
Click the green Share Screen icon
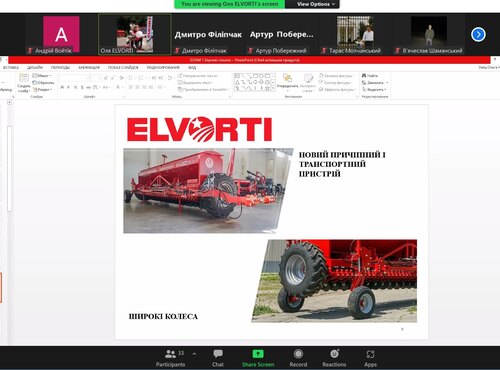click(x=258, y=354)
